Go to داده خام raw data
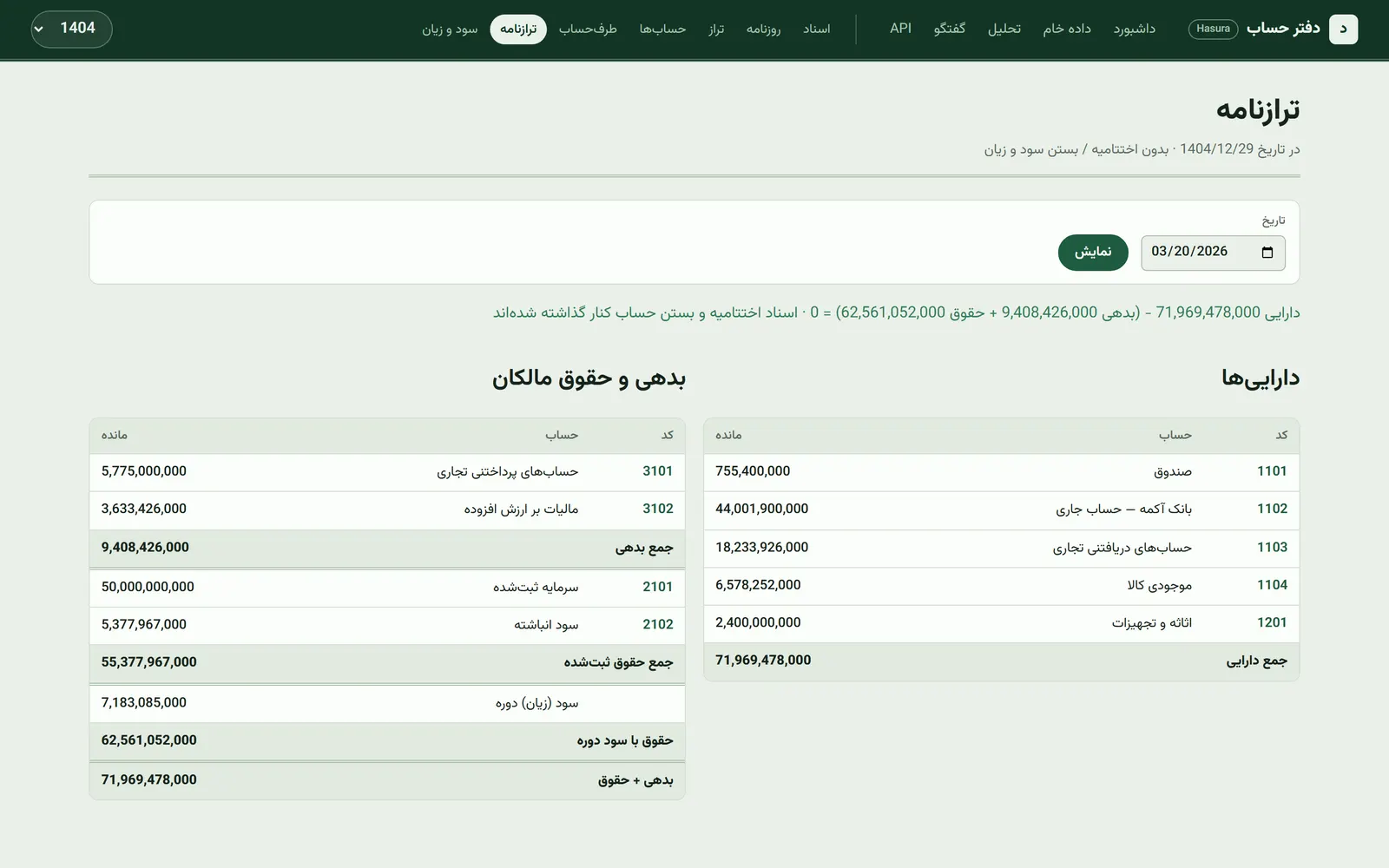The height and width of the screenshot is (868, 1389). click(1067, 29)
